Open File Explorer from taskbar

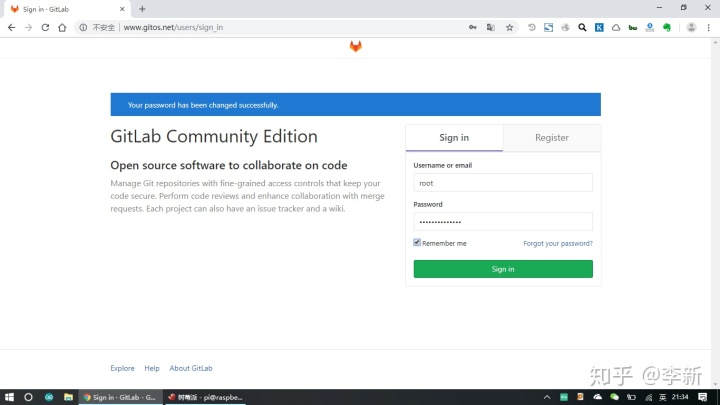pyautogui.click(x=68, y=397)
